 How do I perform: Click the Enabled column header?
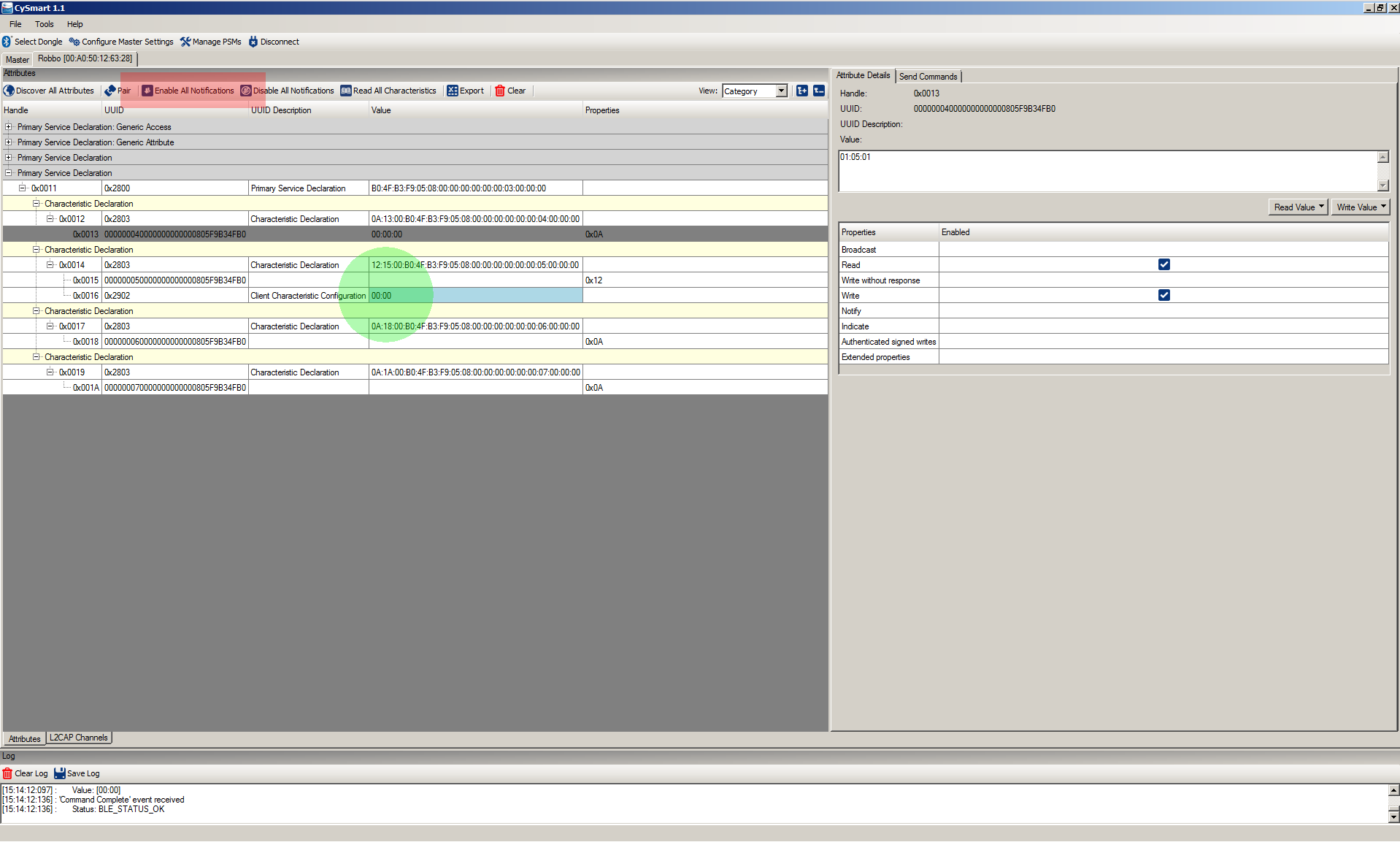[x=1164, y=232]
